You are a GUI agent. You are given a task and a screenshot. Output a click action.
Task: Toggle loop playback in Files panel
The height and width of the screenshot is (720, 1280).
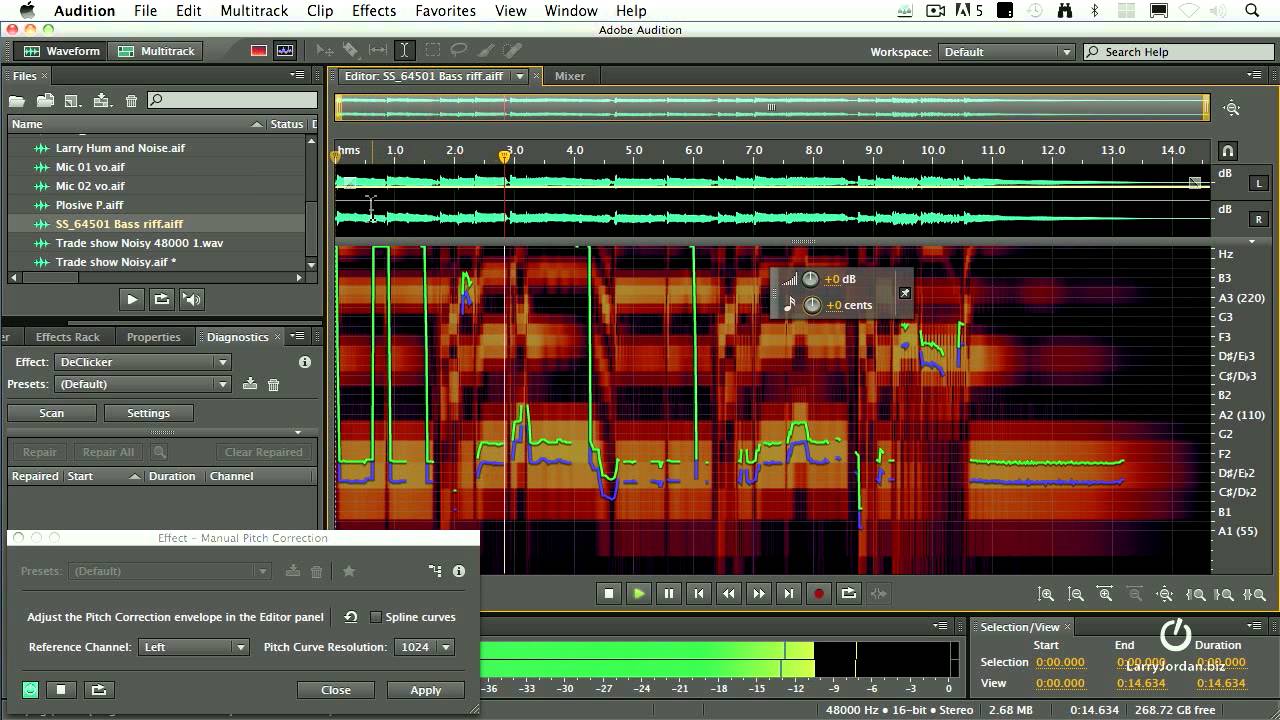161,299
